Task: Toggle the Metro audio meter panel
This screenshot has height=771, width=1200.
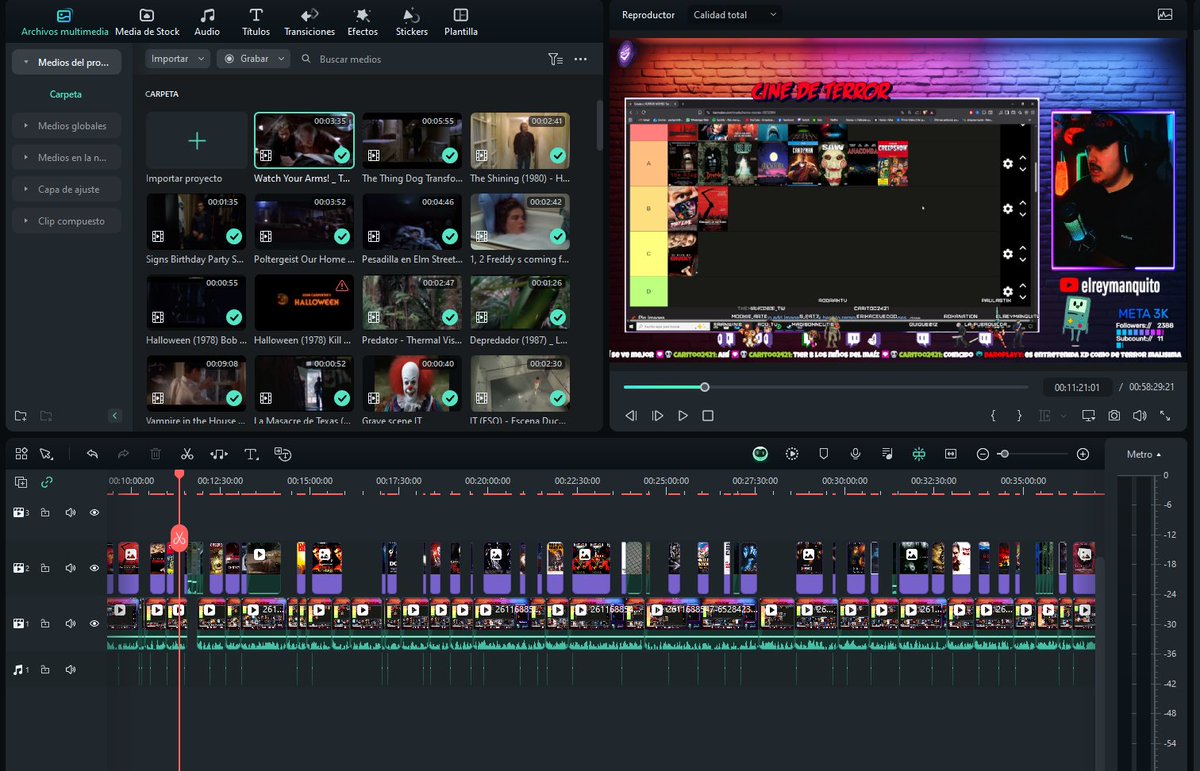Action: [1144, 454]
